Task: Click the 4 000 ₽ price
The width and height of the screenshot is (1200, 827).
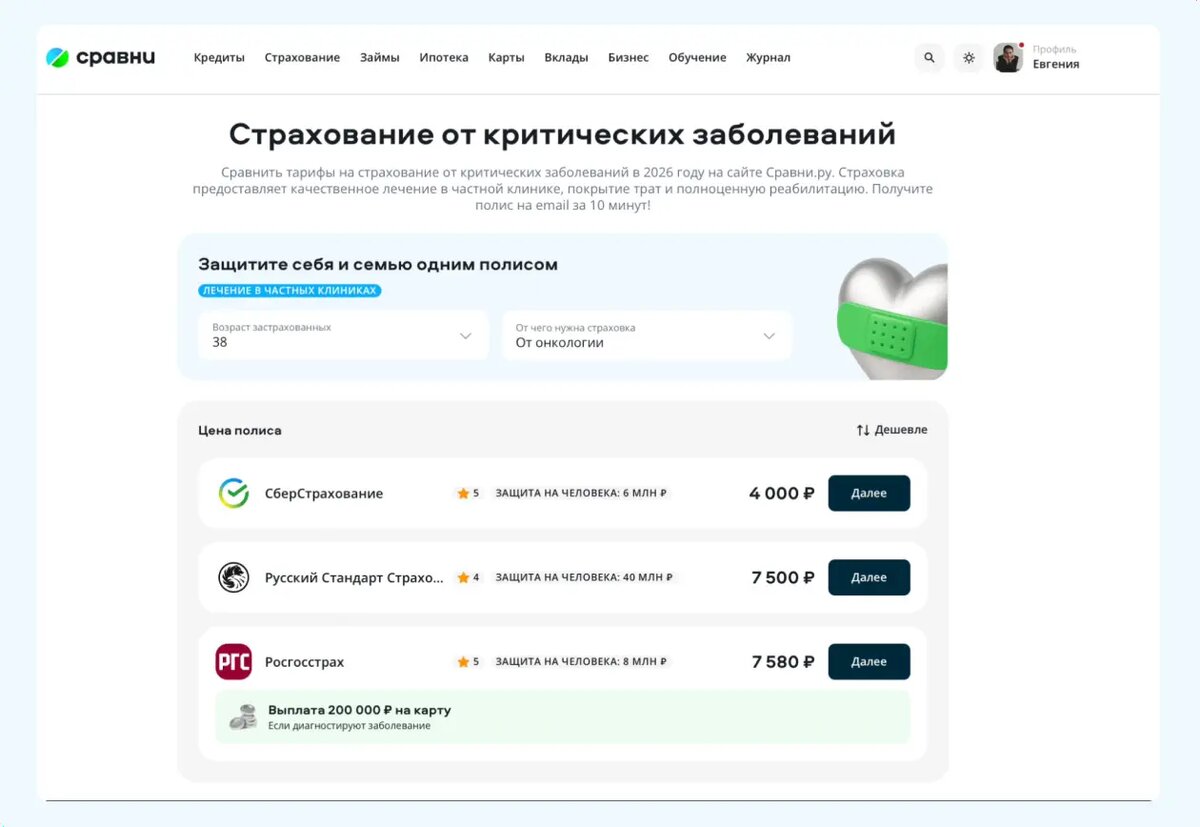Action: [x=782, y=493]
